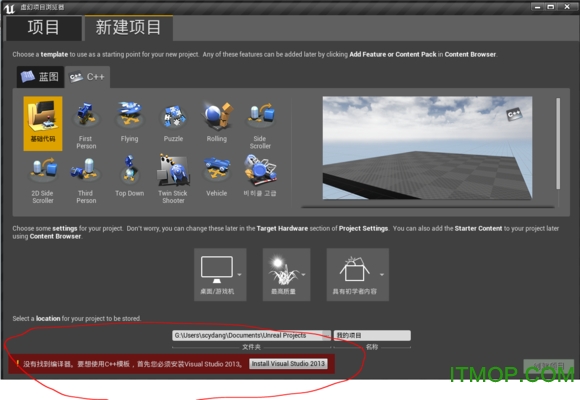Pick the Third Person template
The width and height of the screenshot is (580, 400).
point(86,180)
